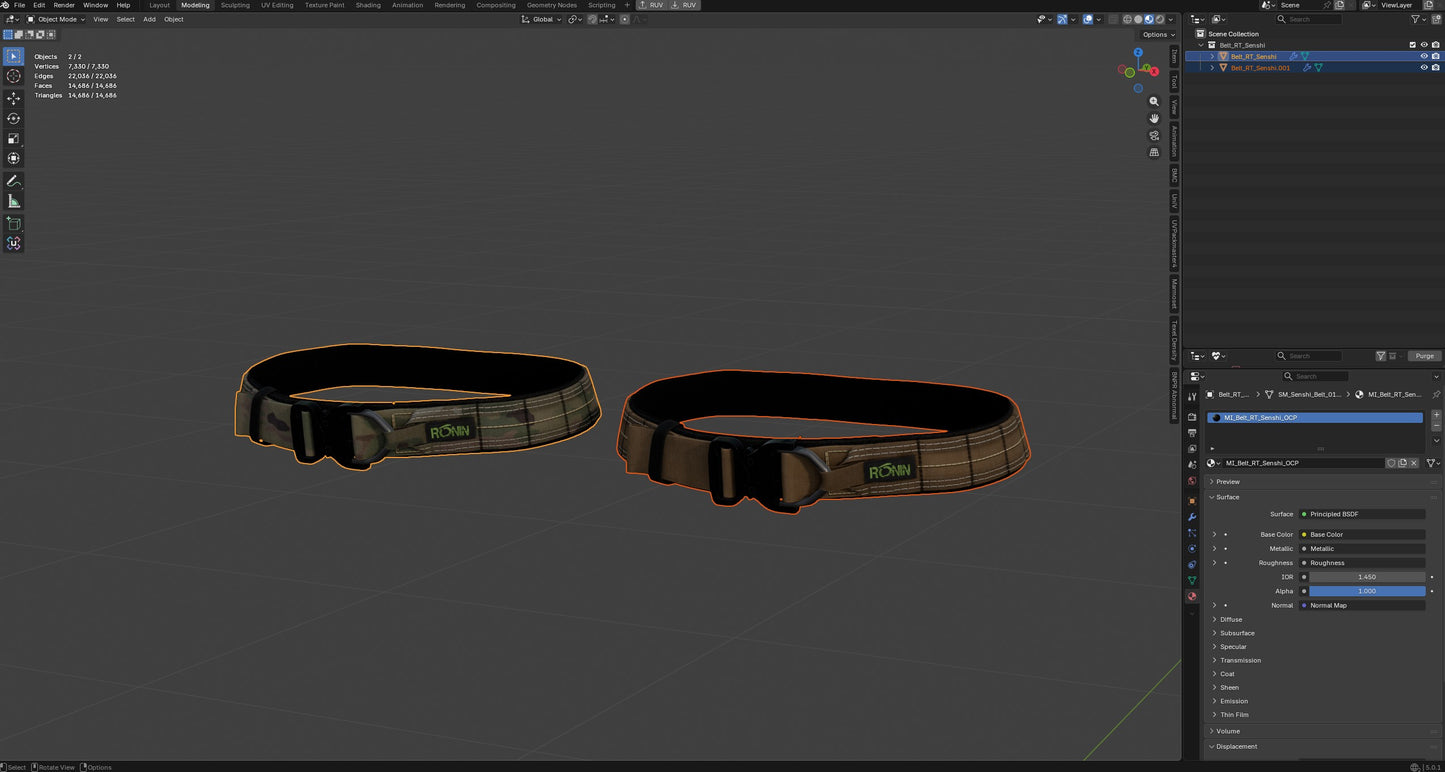Hide Belt_RT_Senshi object eye icon
Screen dimensions: 1445x772
[1424, 56]
